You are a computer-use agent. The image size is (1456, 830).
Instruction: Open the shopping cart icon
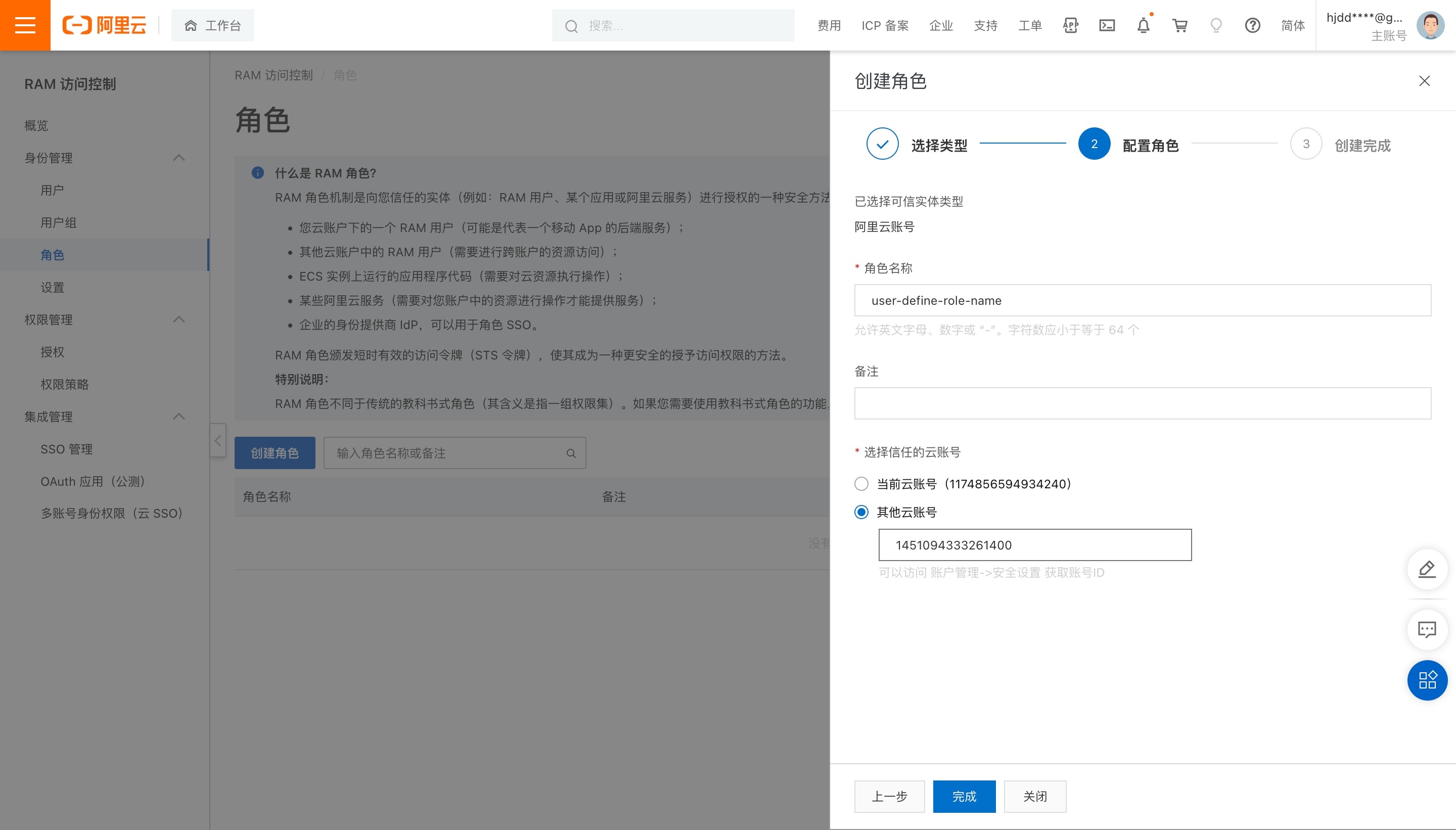pos(1179,25)
